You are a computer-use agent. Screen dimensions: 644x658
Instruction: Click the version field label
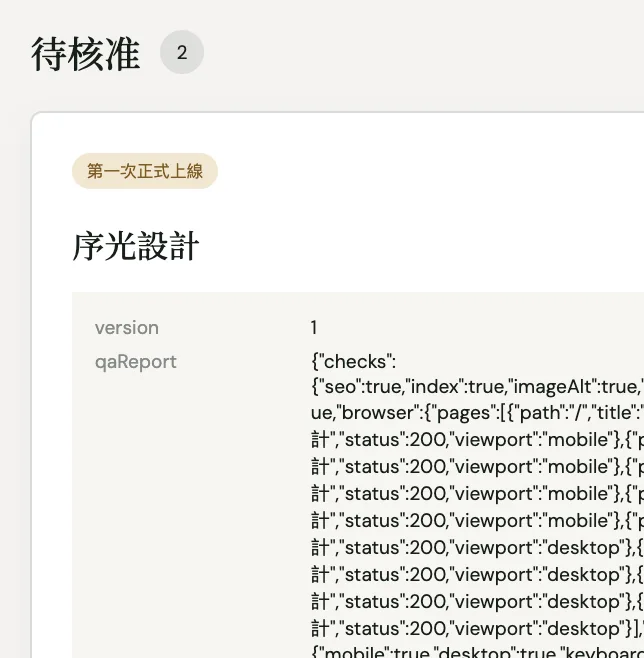[127, 328]
